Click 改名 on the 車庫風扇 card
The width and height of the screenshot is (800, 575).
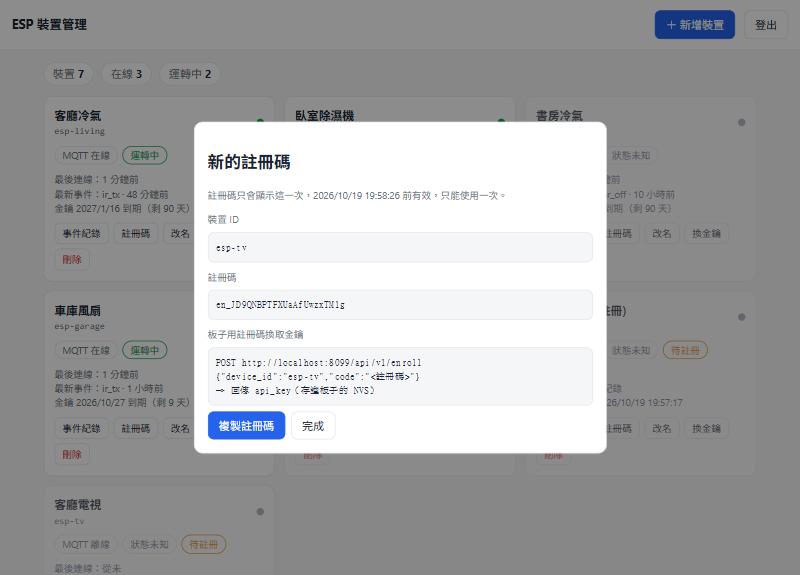point(180,429)
